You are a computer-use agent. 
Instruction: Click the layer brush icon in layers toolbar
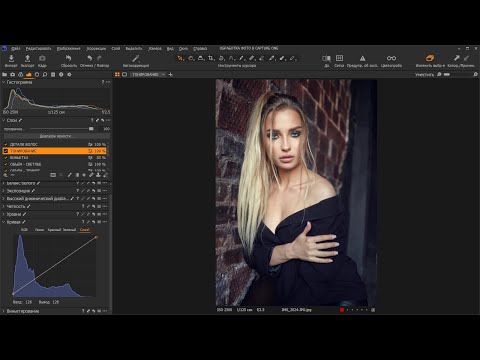(70, 175)
